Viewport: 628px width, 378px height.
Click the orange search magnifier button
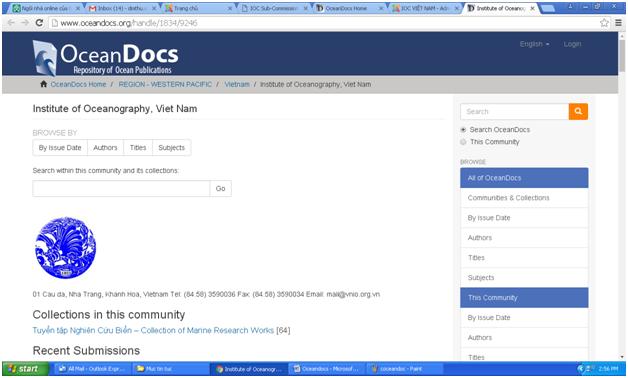578,111
